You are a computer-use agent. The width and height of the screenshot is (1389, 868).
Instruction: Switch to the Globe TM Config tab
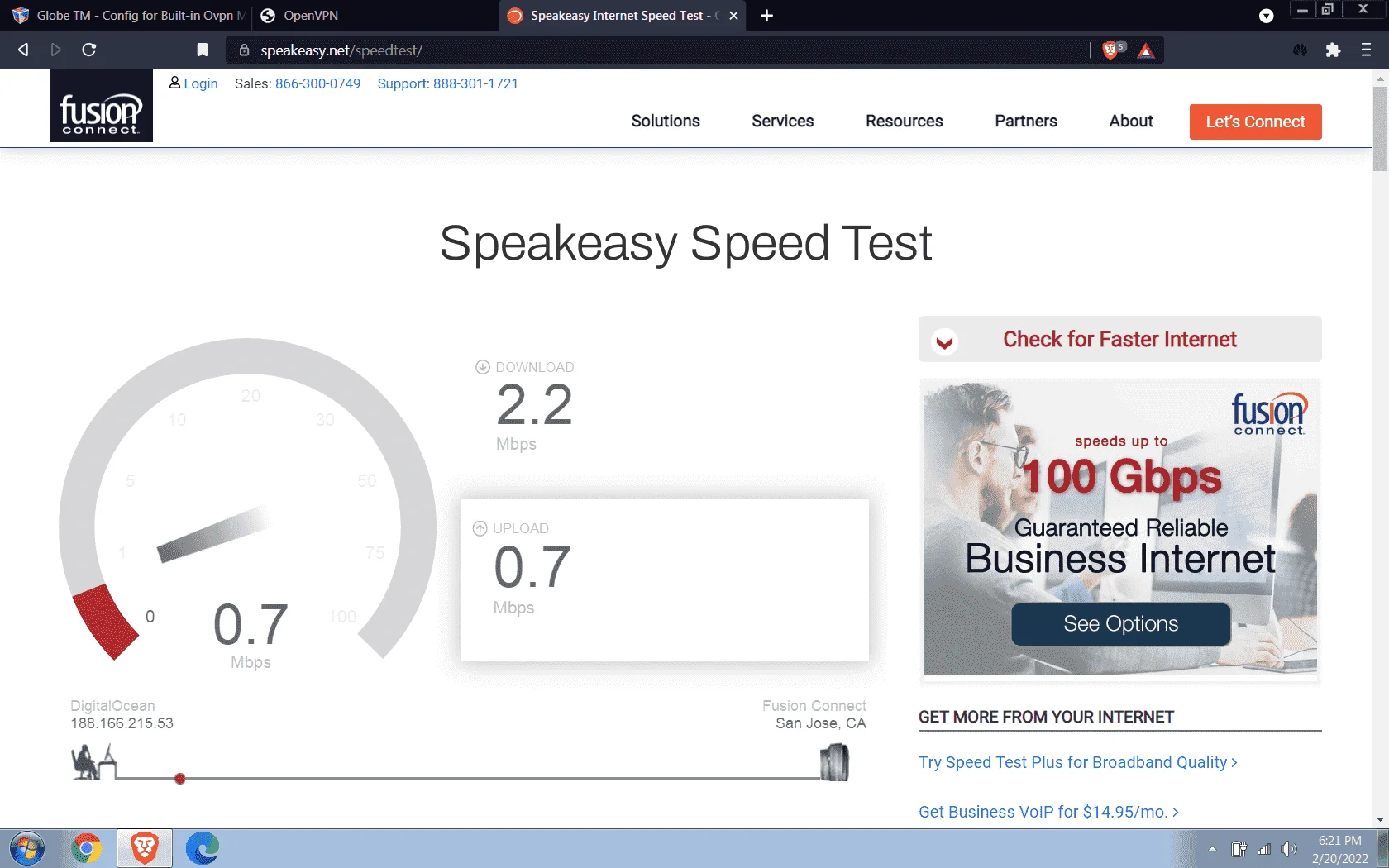tap(128, 16)
